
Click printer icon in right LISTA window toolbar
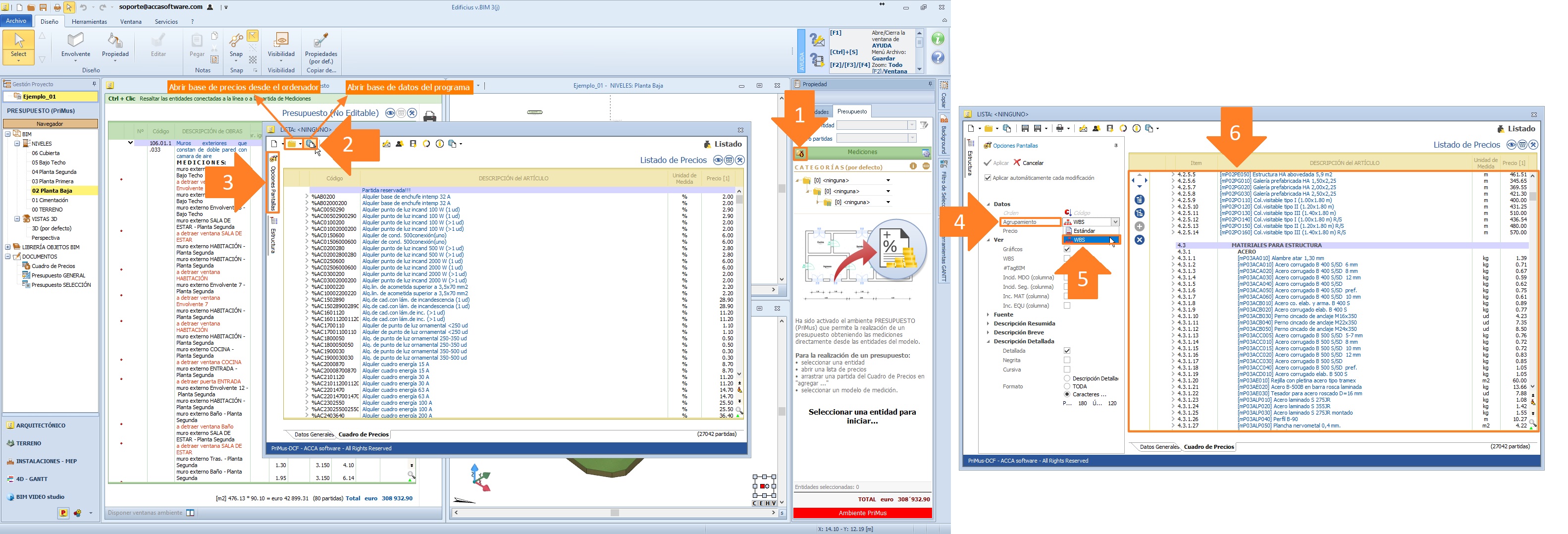pyautogui.click(x=1060, y=128)
